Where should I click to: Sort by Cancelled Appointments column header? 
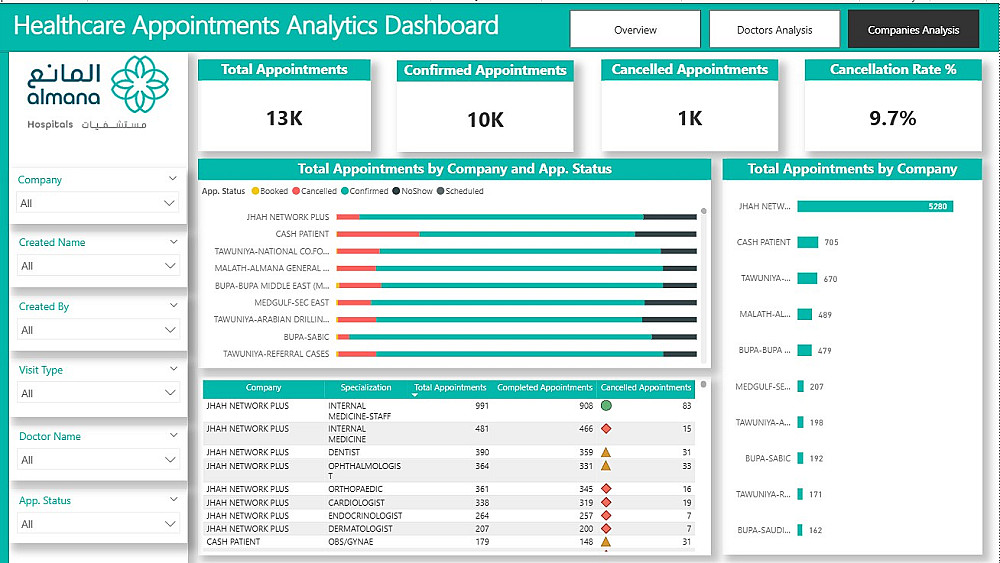click(x=645, y=388)
